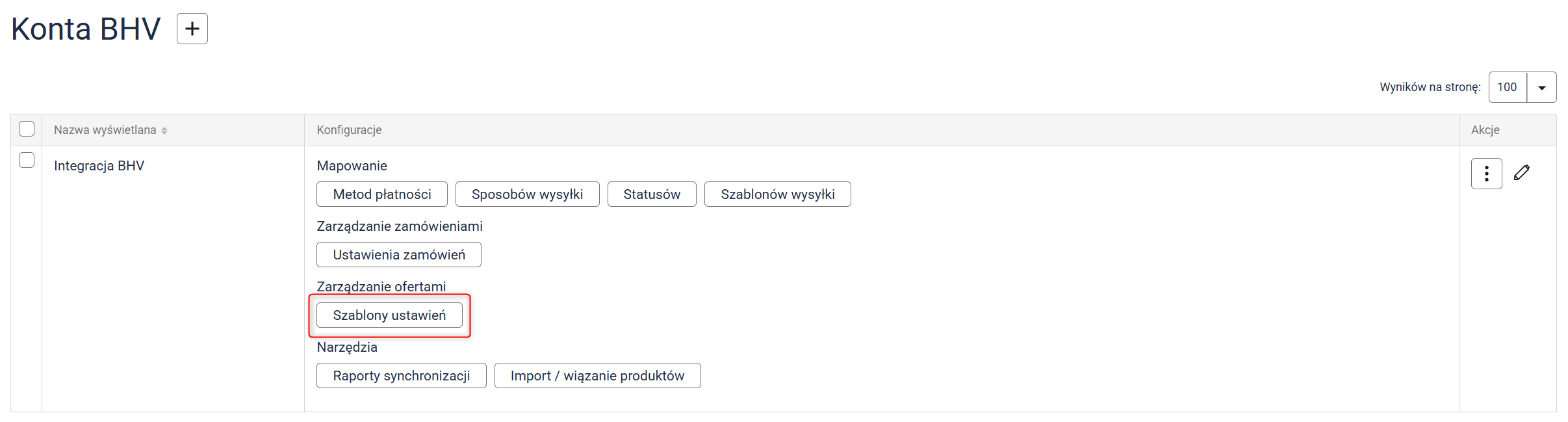Click the Statusów mapping button
The width and height of the screenshot is (1568, 422).
pos(652,194)
